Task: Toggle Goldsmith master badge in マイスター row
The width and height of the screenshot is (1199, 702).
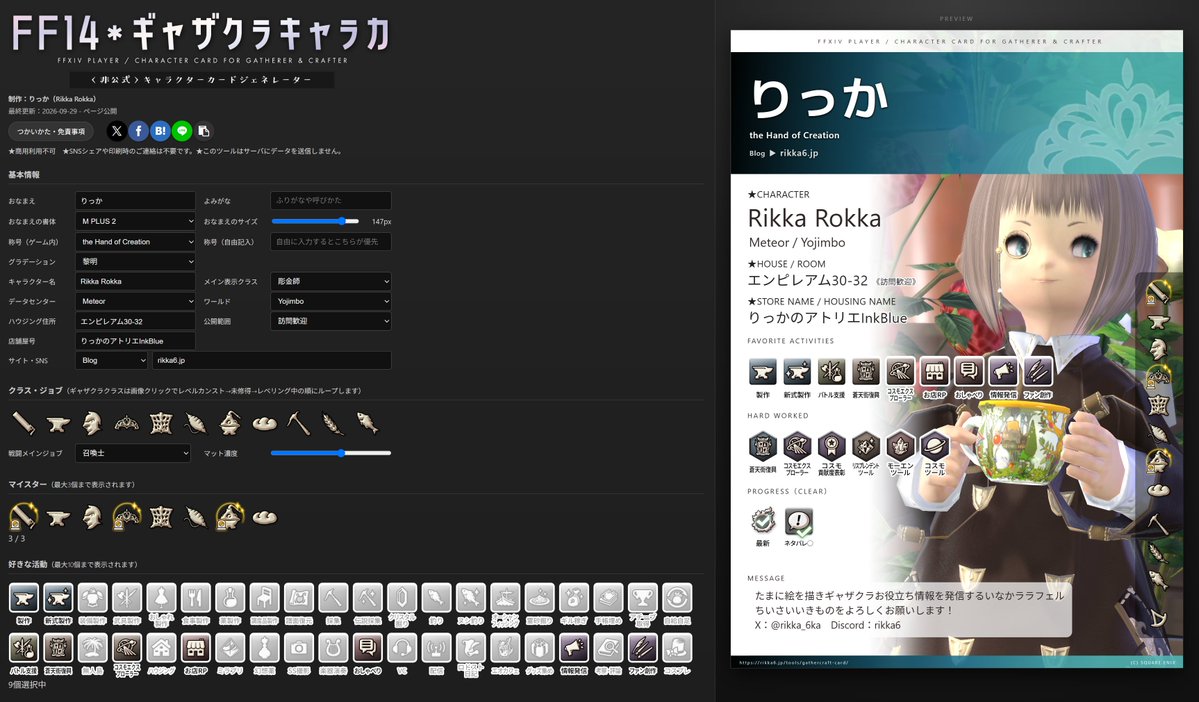Action: point(126,517)
